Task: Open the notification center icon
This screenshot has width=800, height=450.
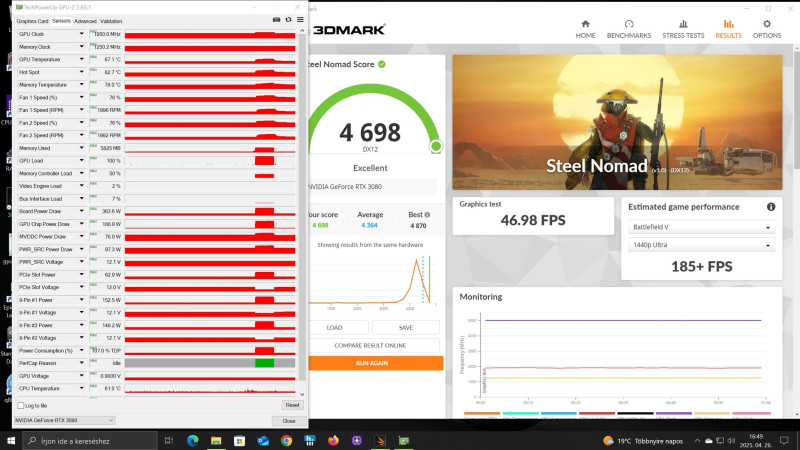Action: pyautogui.click(x=784, y=440)
